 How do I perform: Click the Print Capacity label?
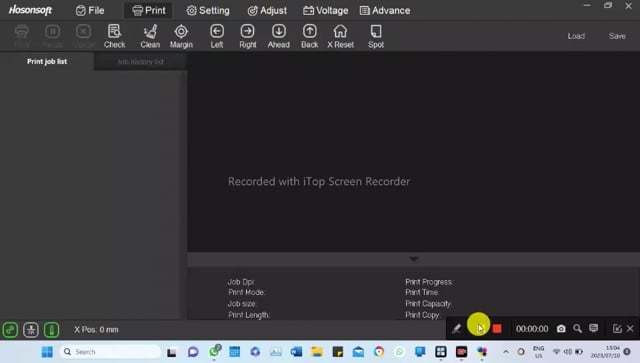coord(429,304)
